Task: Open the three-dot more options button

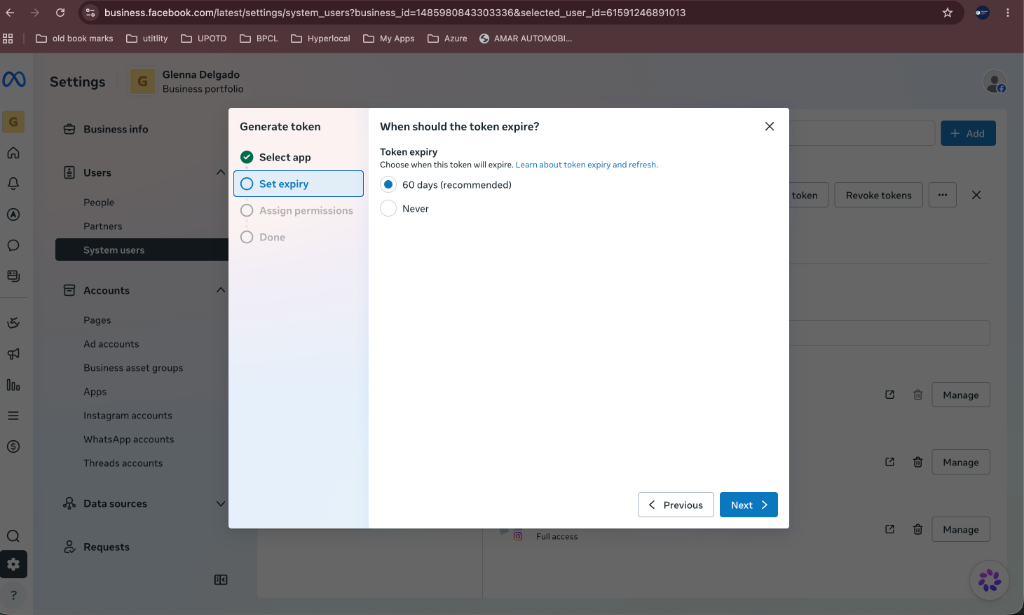Action: (x=942, y=195)
